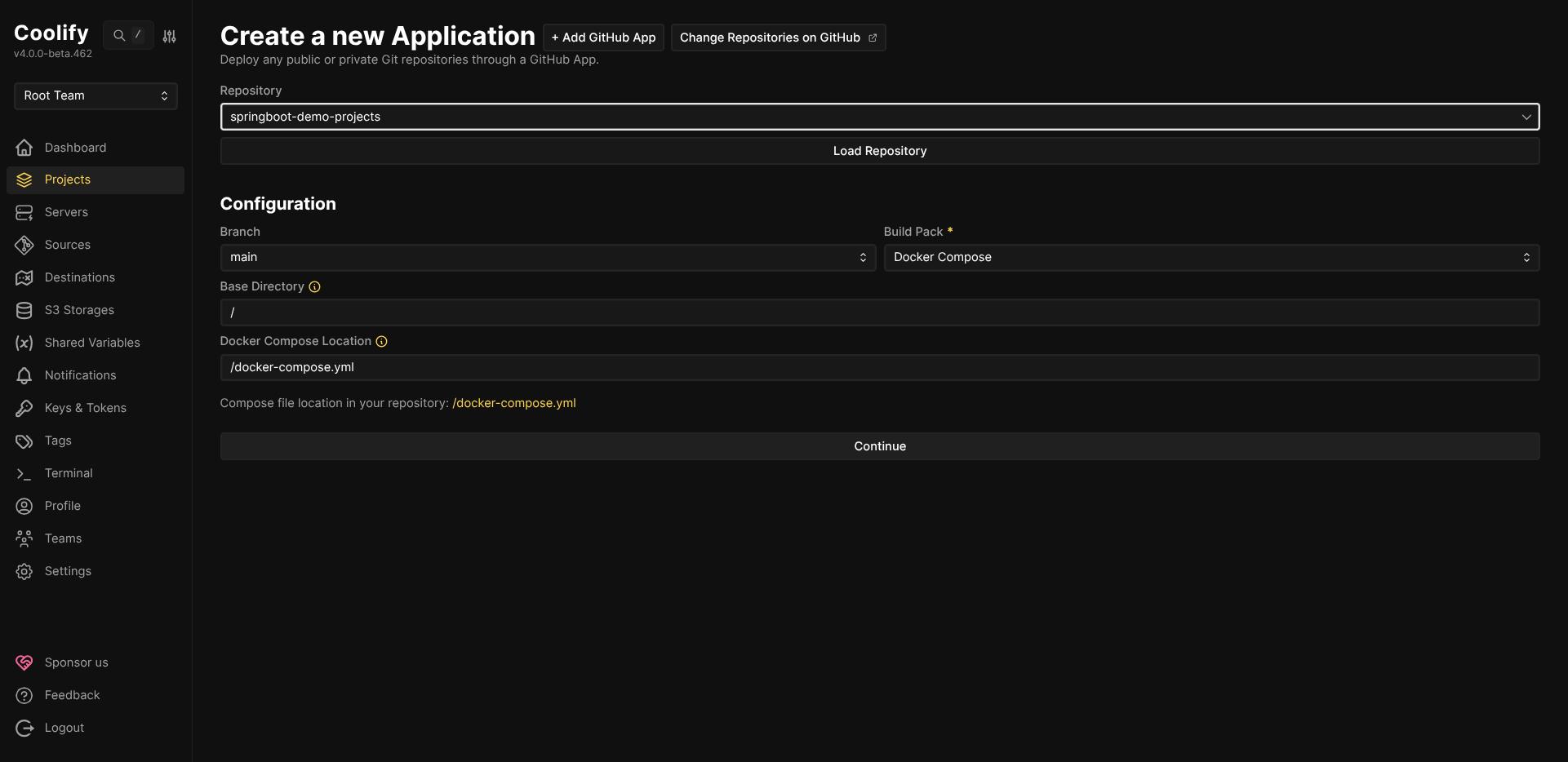
Task: Click the Keys & Tokens key icon
Action: tap(24, 408)
